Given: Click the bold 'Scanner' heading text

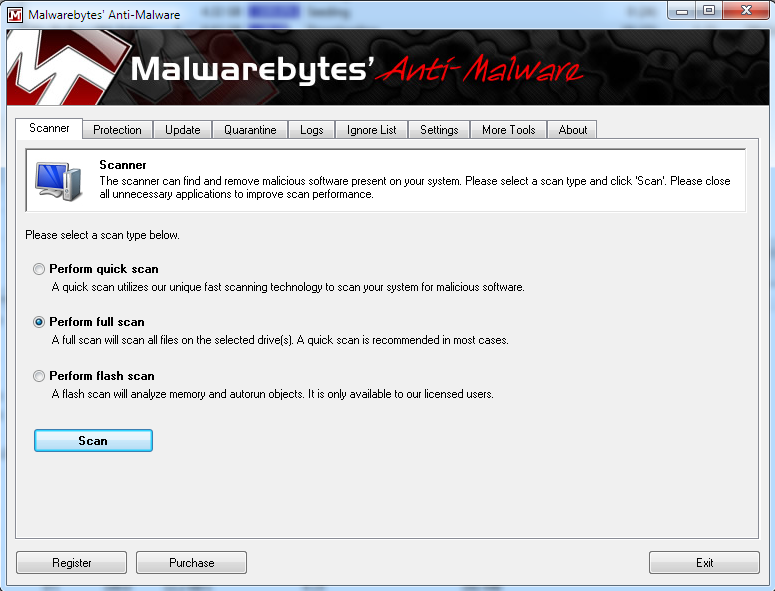Looking at the screenshot, I should (x=123, y=165).
